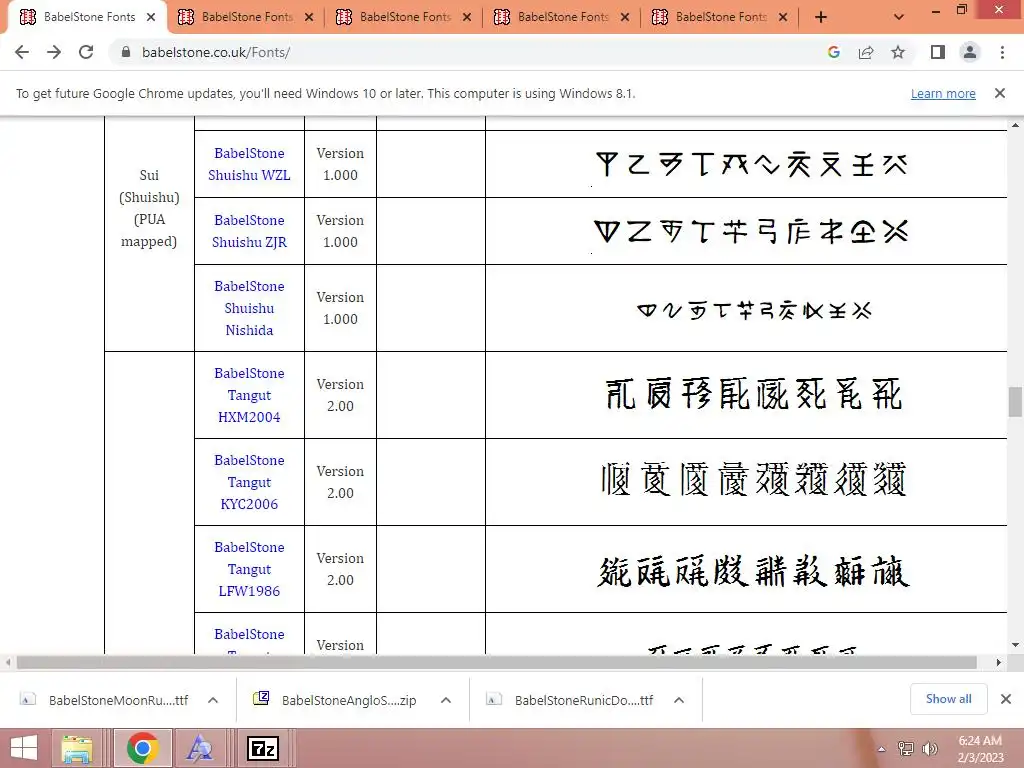Open the BabelStone Shuishu ZJR font link
Screen dimensions: 1024x768
[x=249, y=231]
